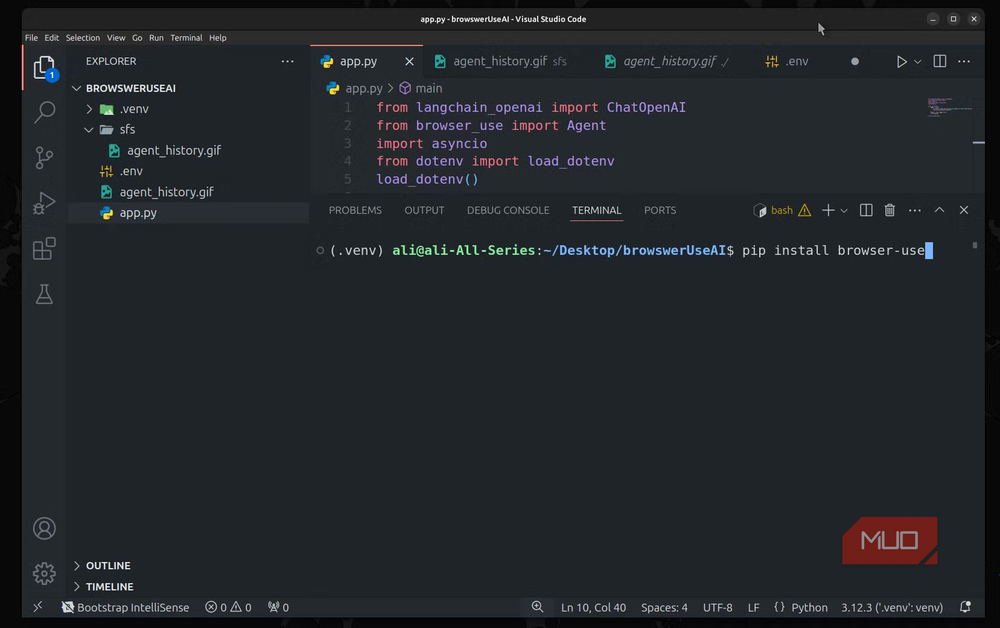
Task: Open notifications bell in status bar
Action: [965, 607]
